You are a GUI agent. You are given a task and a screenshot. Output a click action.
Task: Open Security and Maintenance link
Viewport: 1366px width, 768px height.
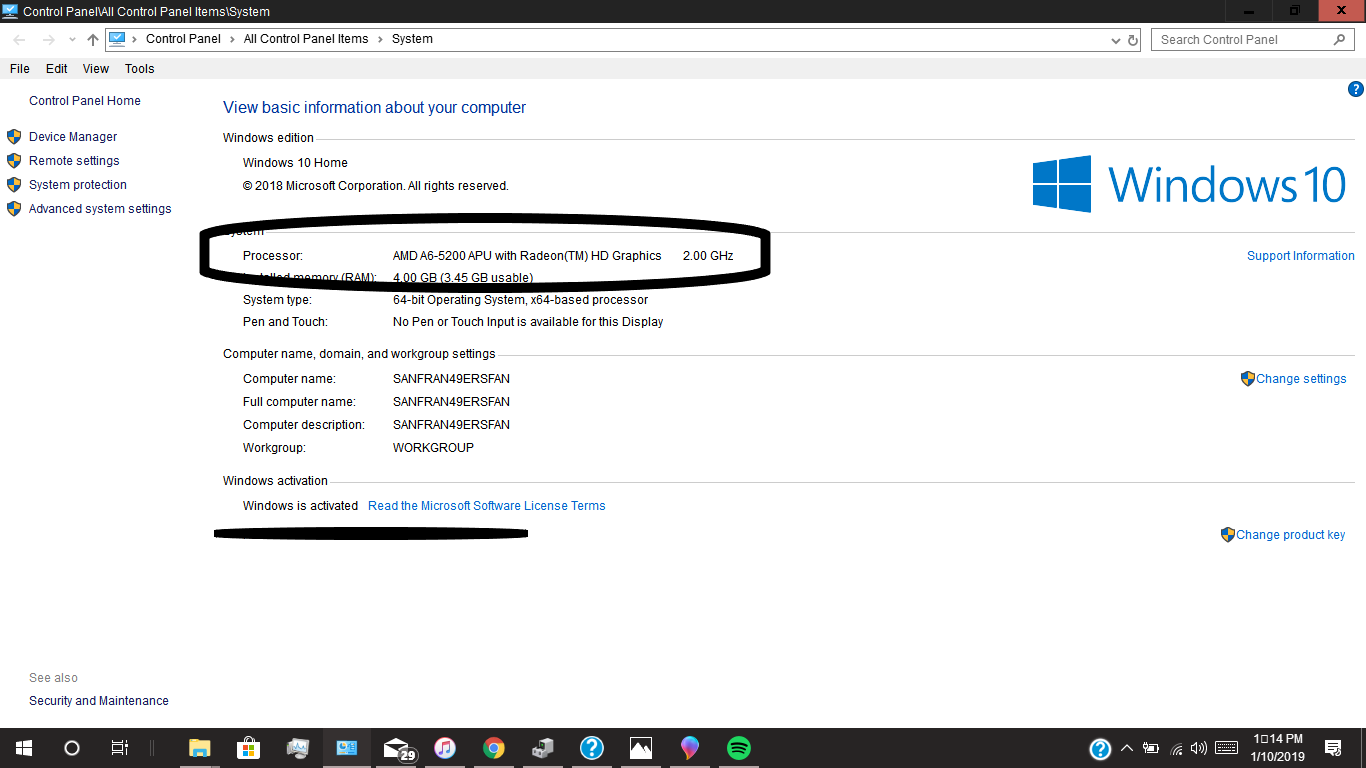[99, 701]
